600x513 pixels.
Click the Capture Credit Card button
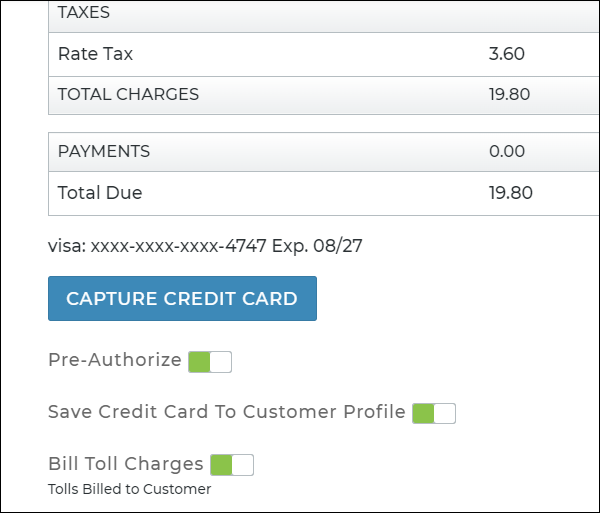click(x=182, y=299)
